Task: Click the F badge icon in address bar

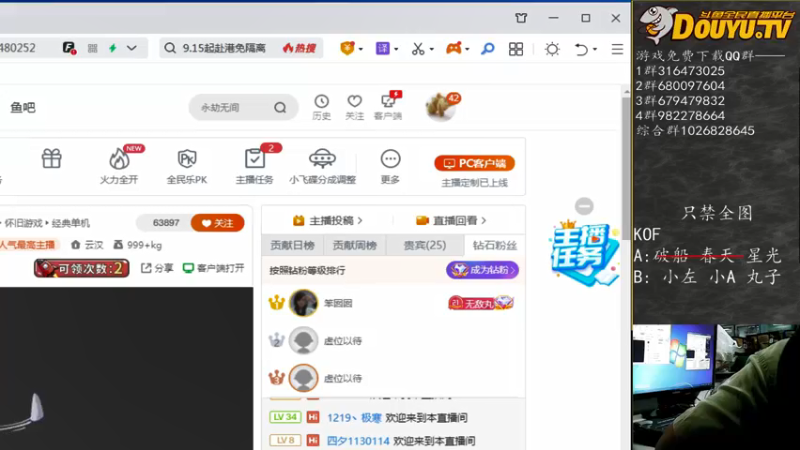Action: coord(69,48)
